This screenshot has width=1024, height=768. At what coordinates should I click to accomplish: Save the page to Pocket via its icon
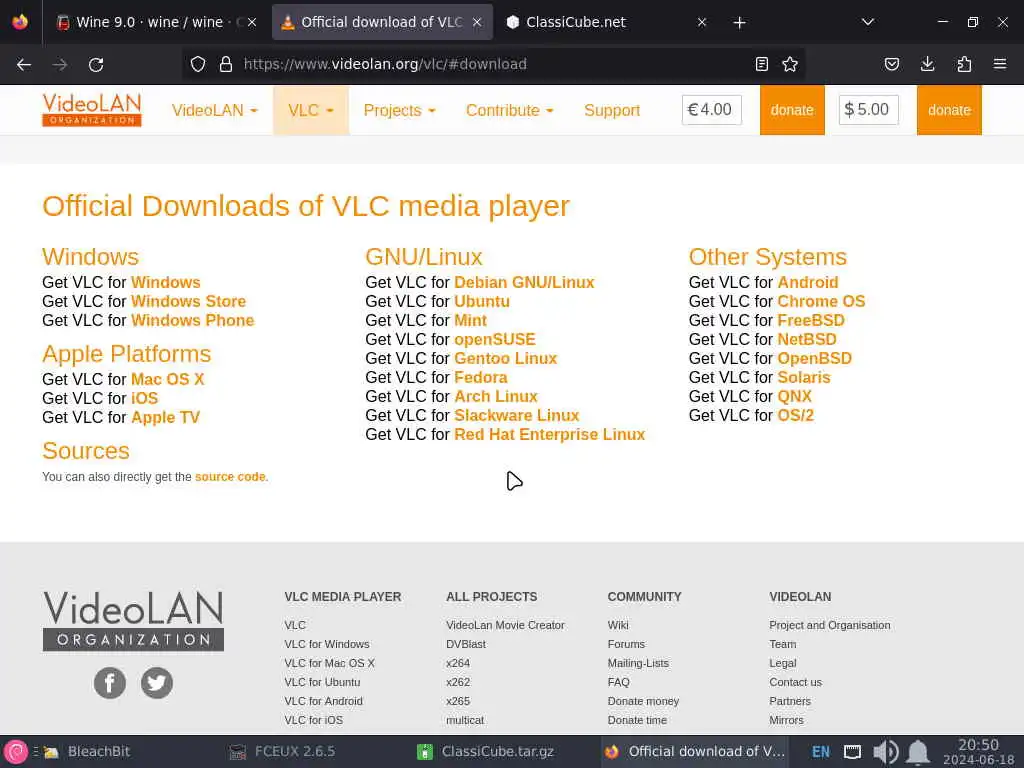coord(891,64)
